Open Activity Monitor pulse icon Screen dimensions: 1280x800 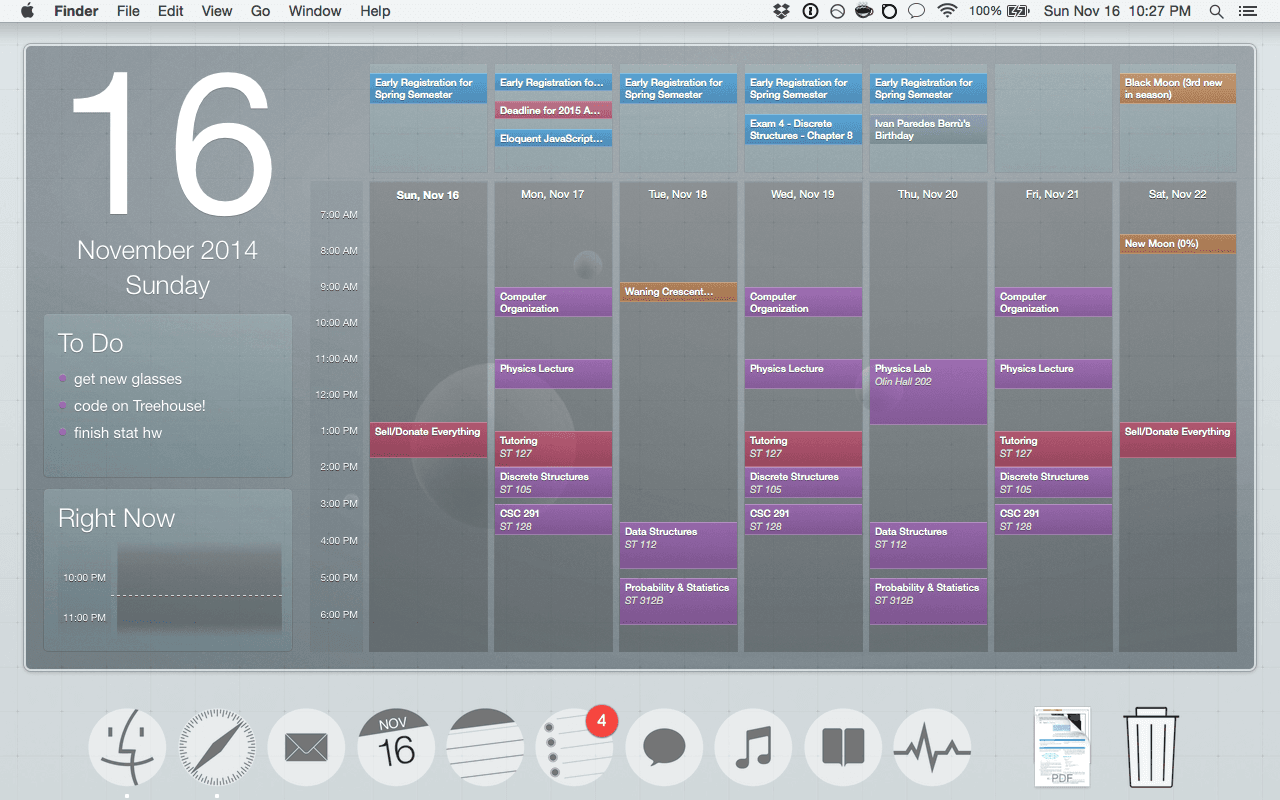coord(932,748)
